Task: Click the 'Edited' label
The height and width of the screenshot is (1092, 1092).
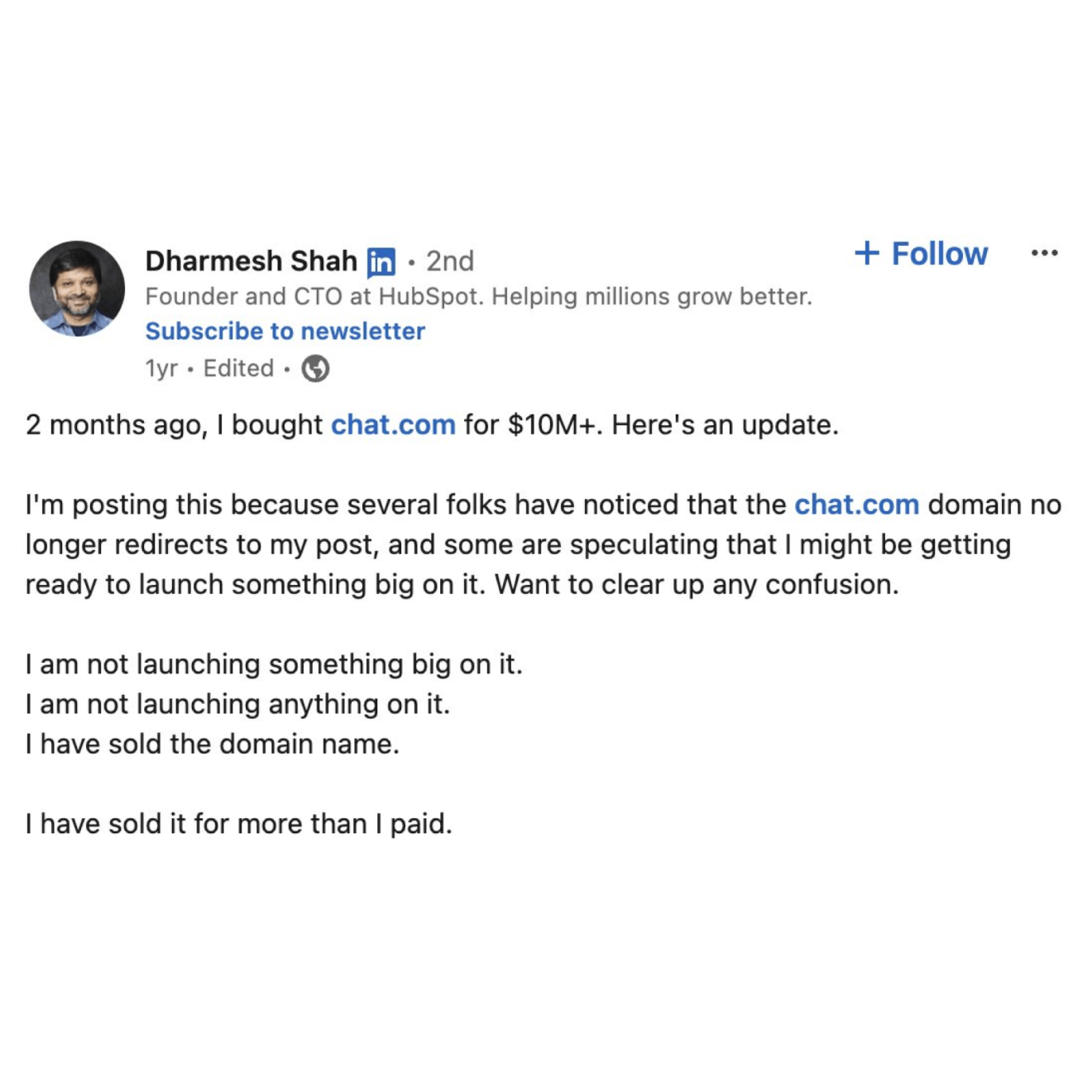Action: (x=238, y=368)
